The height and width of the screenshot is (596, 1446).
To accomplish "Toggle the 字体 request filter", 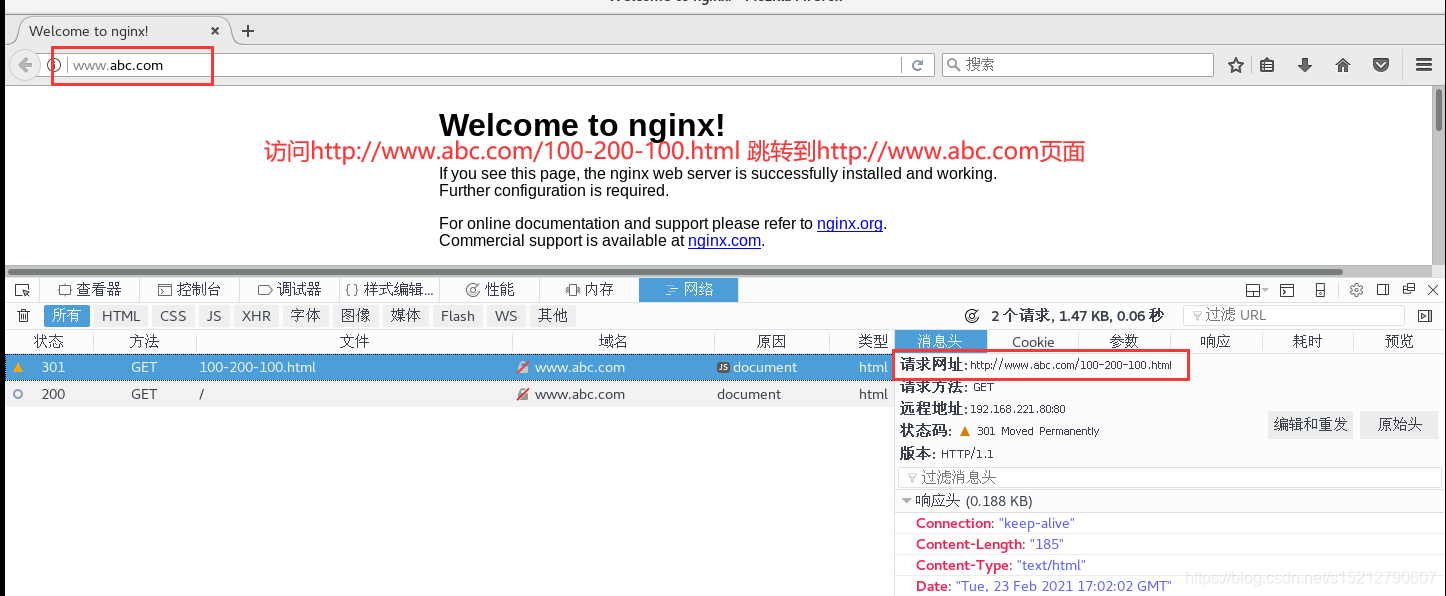I will pos(305,316).
